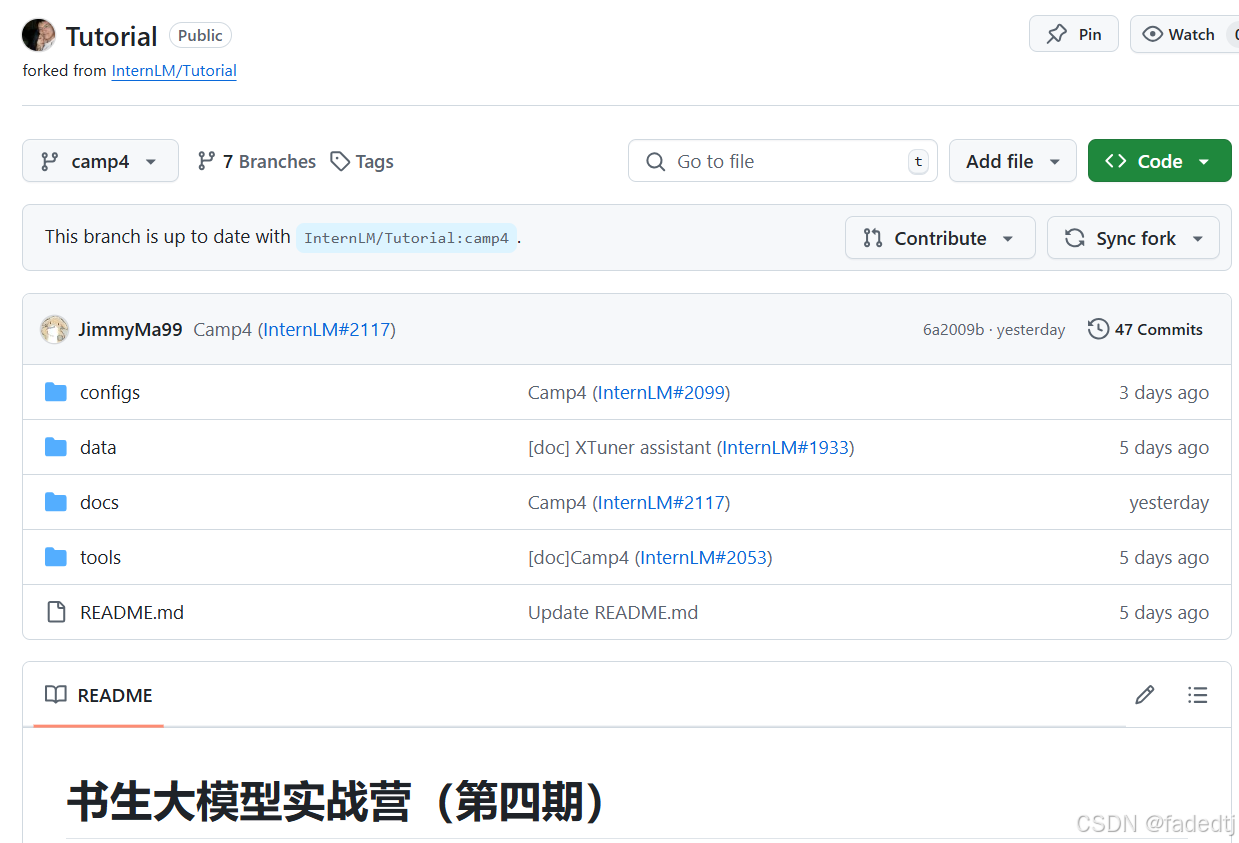Click the Public visibility badge

coord(200,35)
